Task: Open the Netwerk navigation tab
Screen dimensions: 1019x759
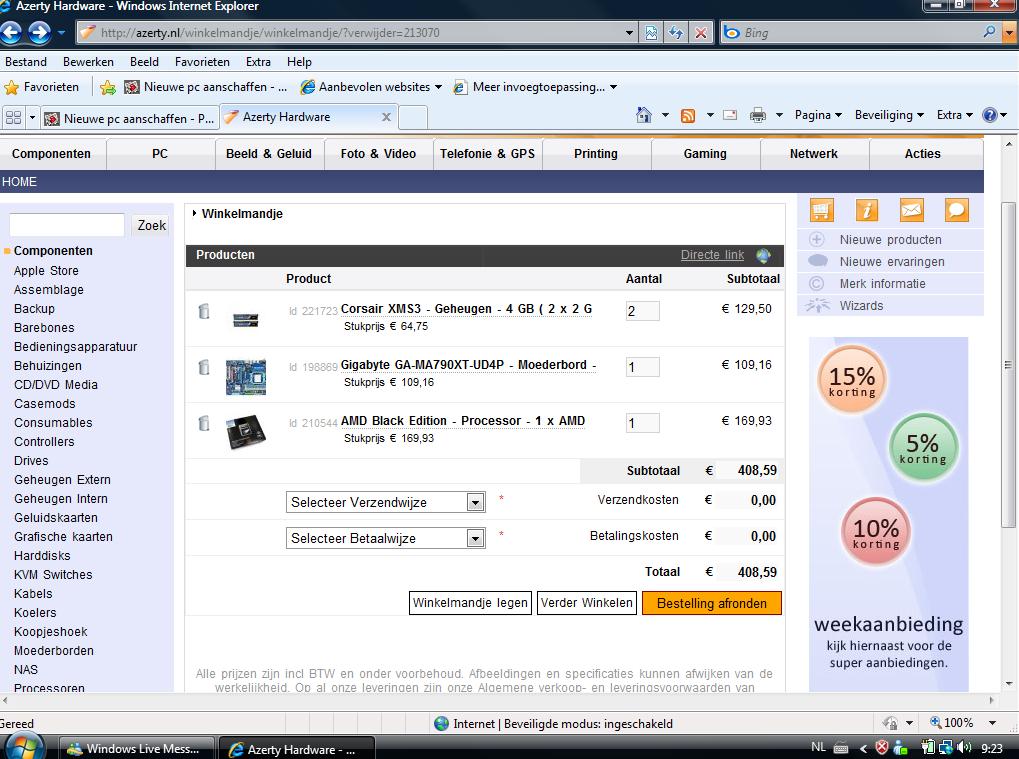Action: 814,154
